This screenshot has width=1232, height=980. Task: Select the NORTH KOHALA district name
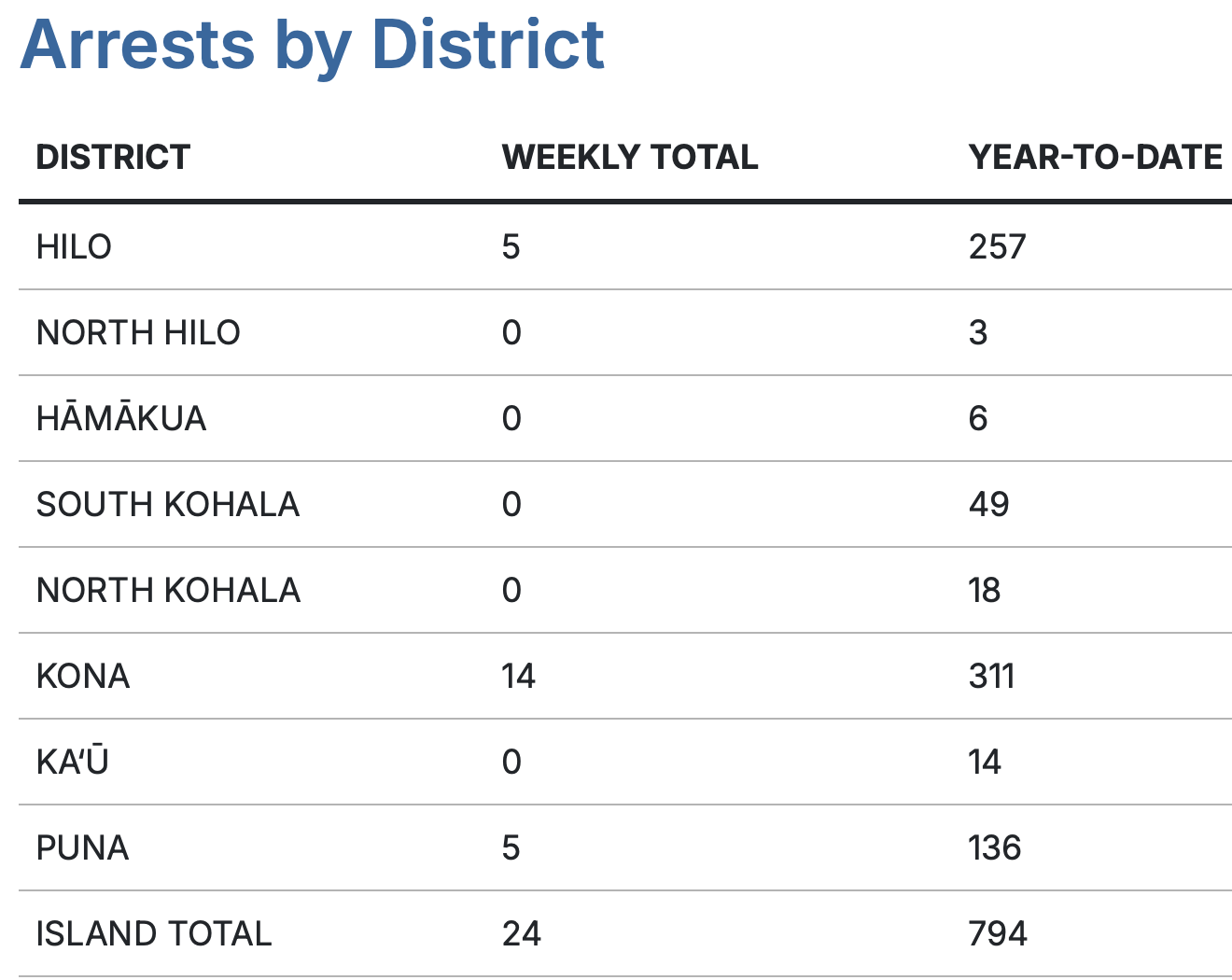[x=168, y=591]
